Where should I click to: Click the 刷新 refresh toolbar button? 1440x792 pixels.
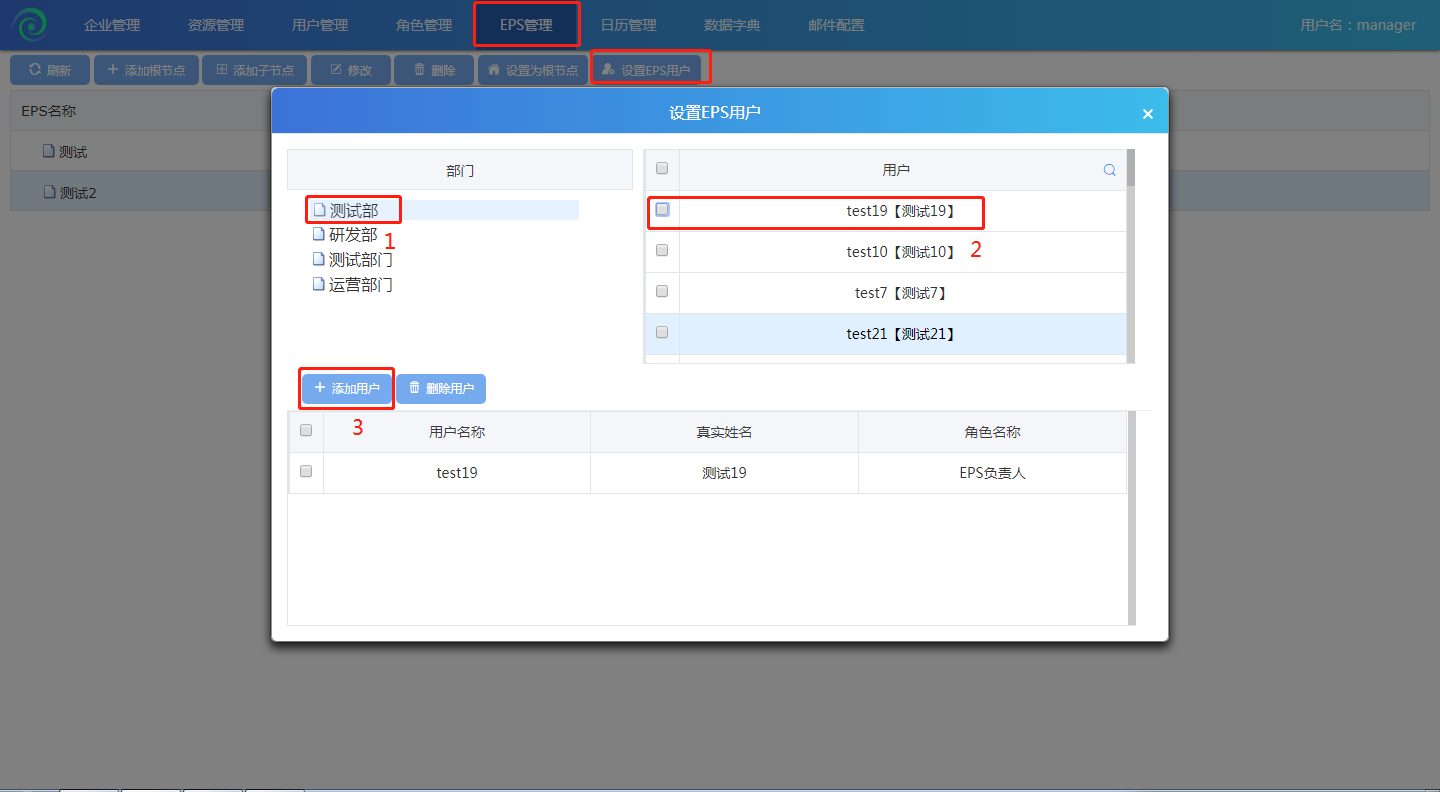(50, 70)
